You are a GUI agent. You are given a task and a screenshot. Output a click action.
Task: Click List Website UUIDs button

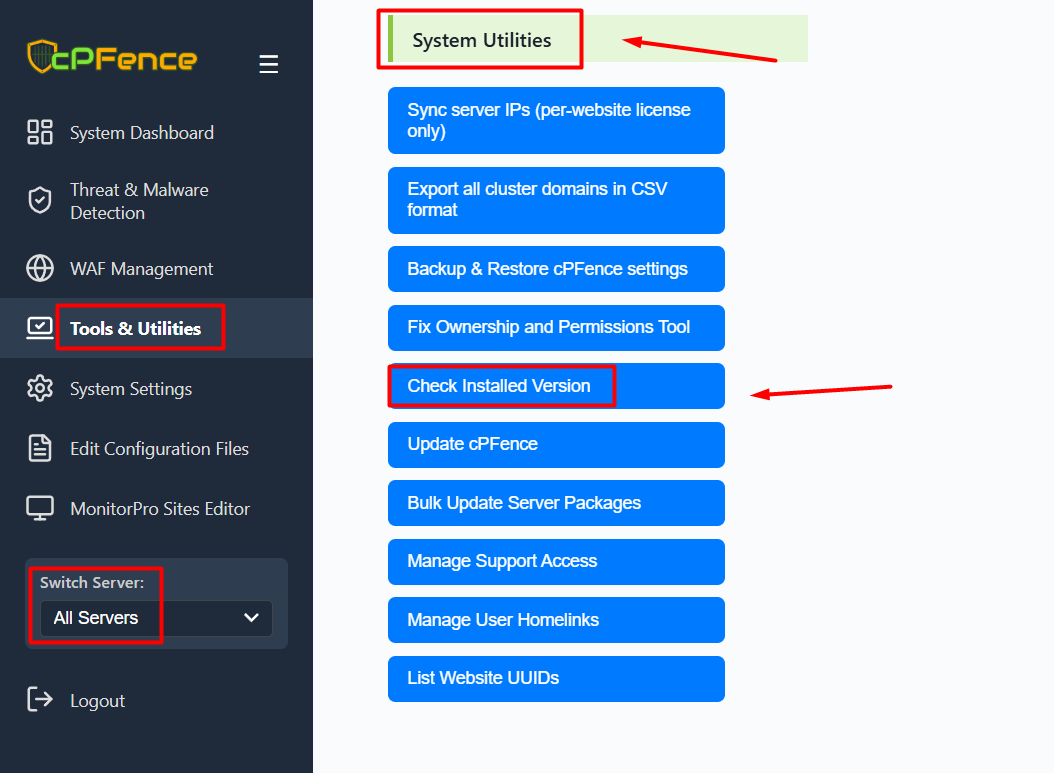pos(555,679)
